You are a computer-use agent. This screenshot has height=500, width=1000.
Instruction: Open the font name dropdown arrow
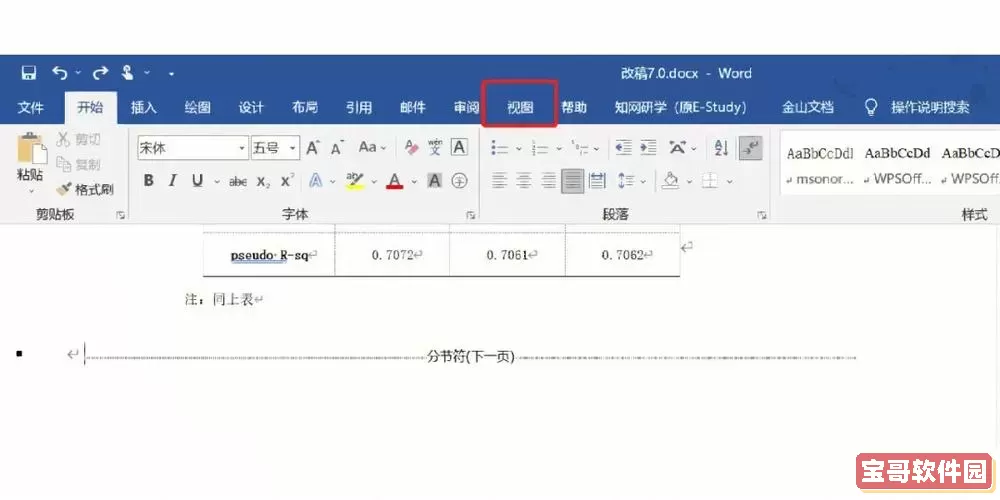pyautogui.click(x=242, y=148)
